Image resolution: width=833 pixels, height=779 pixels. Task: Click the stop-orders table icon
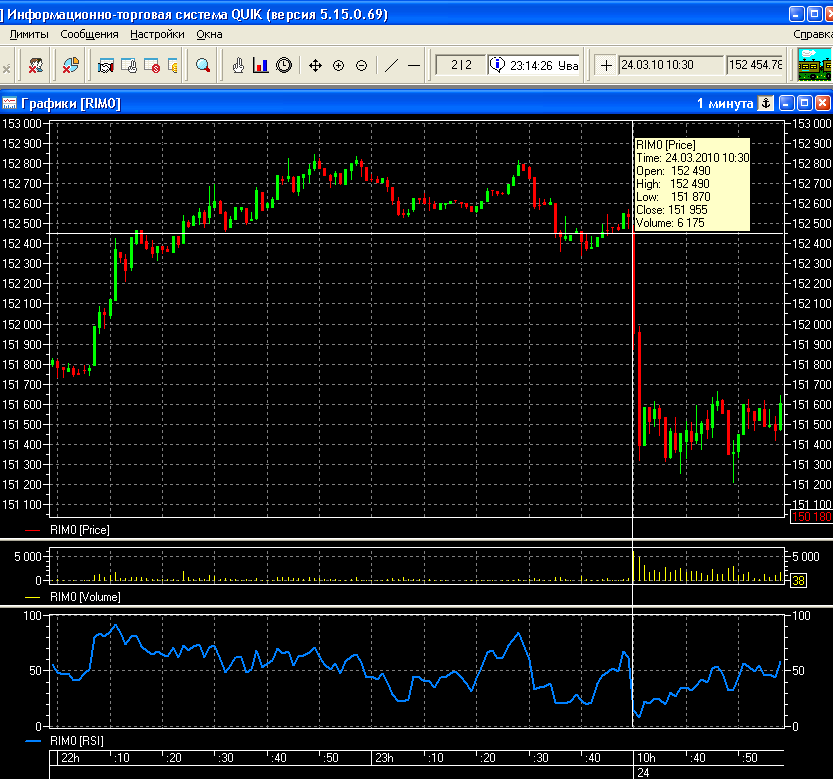point(152,66)
